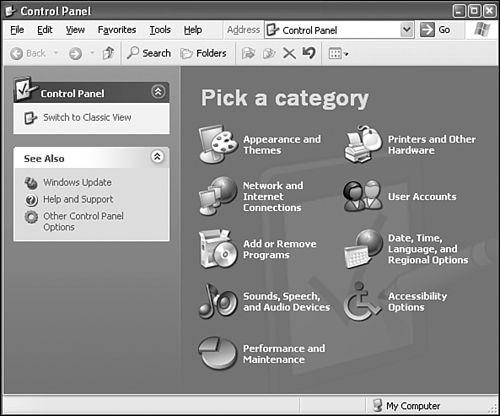Open the Appearance and Themes palette icon
This screenshot has width=500, height=416.
click(x=218, y=144)
